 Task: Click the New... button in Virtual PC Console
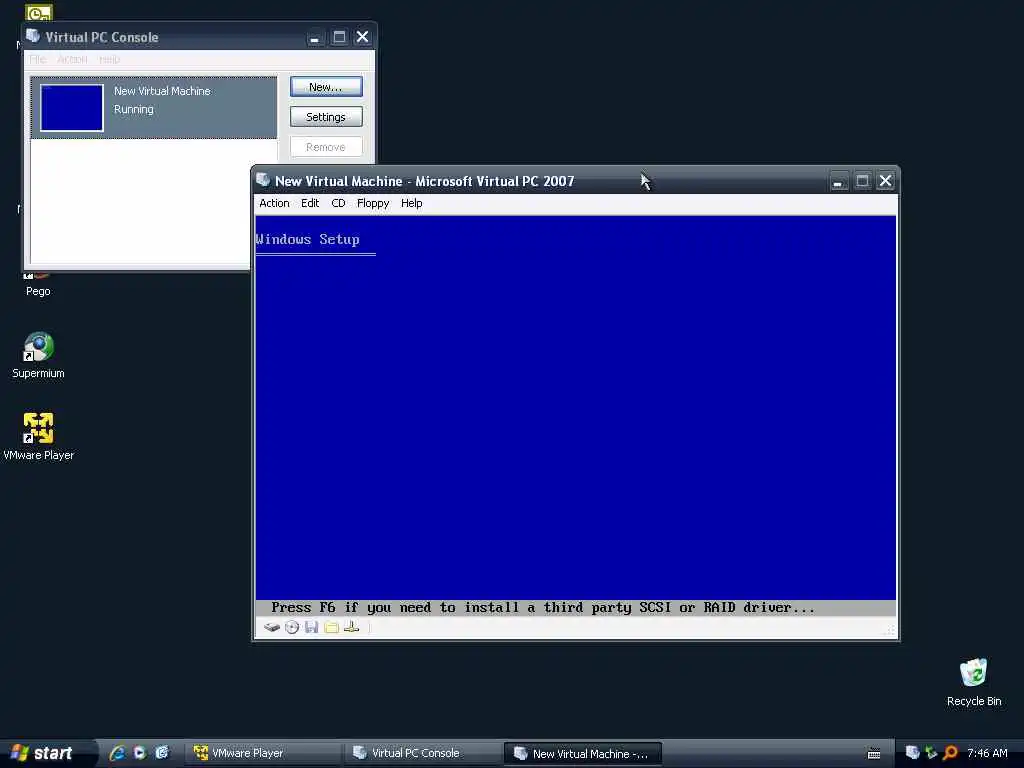326,87
